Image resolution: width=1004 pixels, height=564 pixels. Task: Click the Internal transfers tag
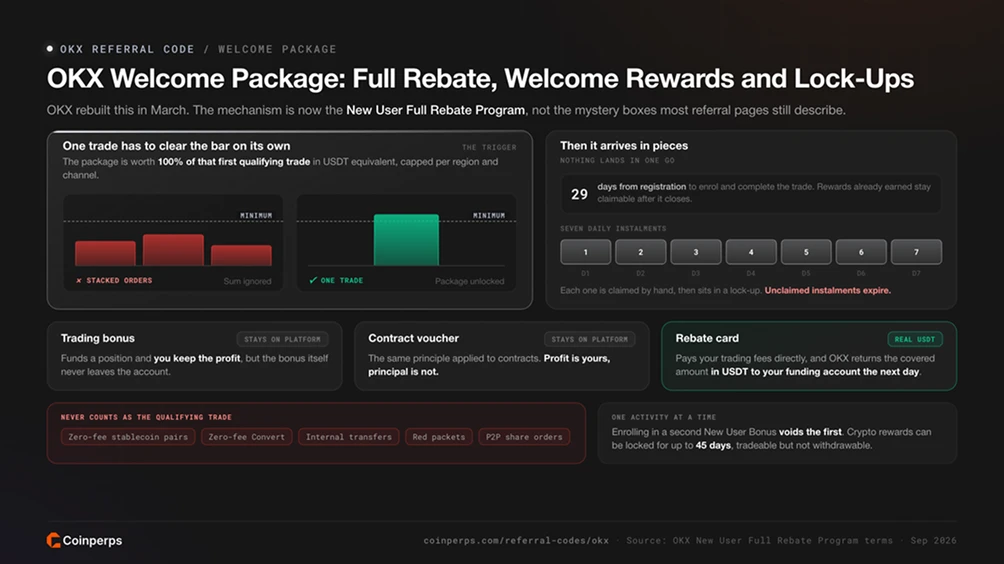tap(348, 437)
